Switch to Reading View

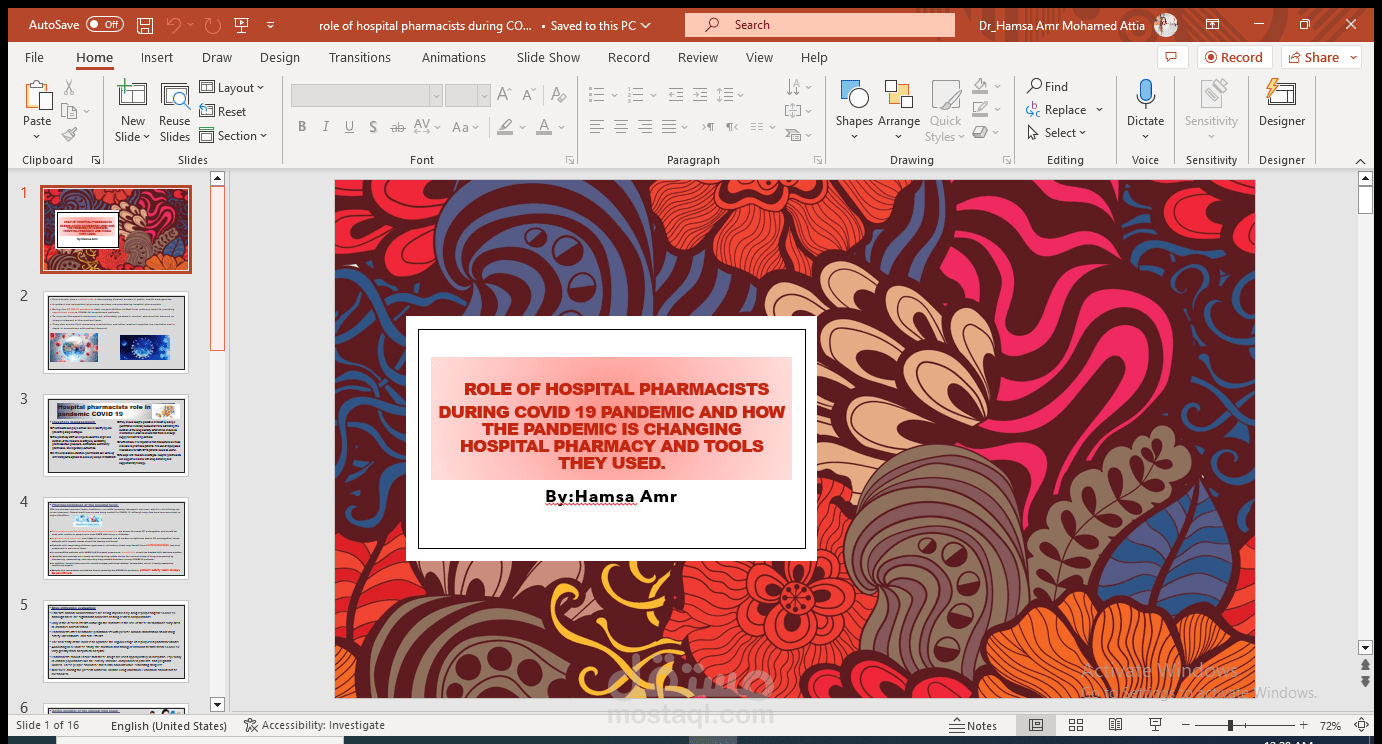click(x=1116, y=725)
